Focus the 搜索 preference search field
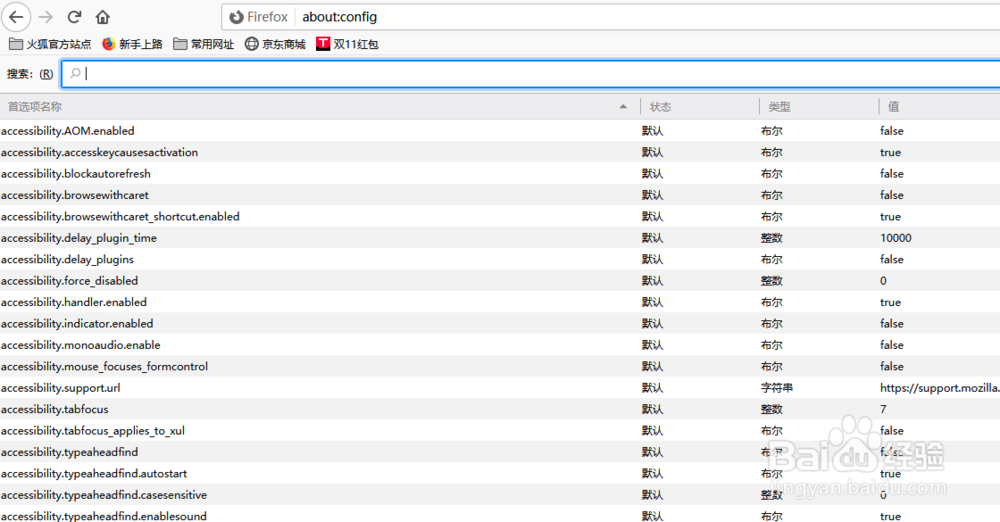 pos(531,73)
